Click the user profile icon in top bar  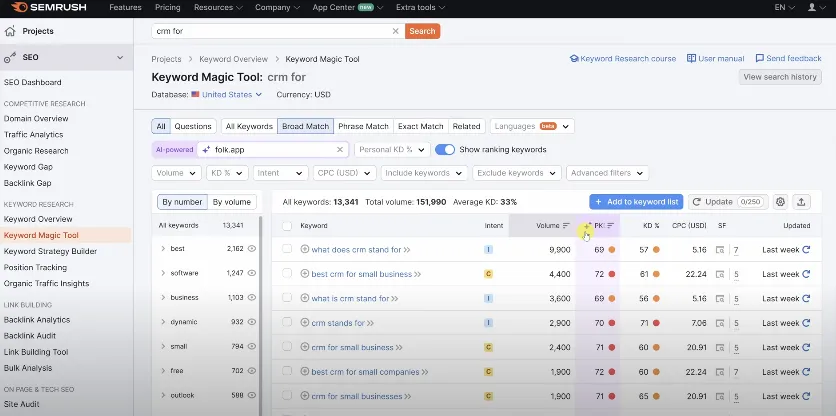[x=811, y=7]
